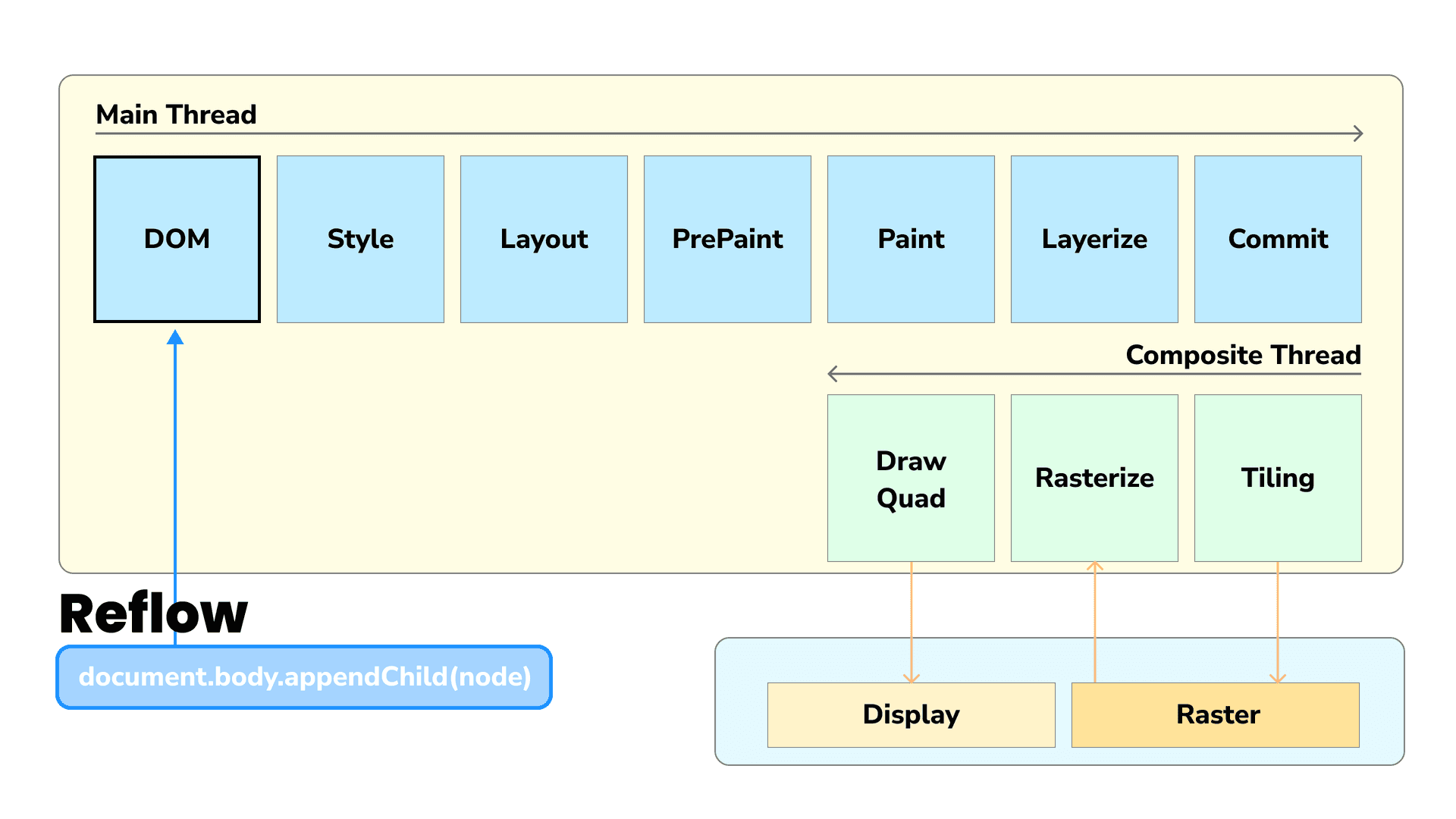Click the Composite Thread label
Image resolution: width=1456 pixels, height=819 pixels.
click(1243, 355)
